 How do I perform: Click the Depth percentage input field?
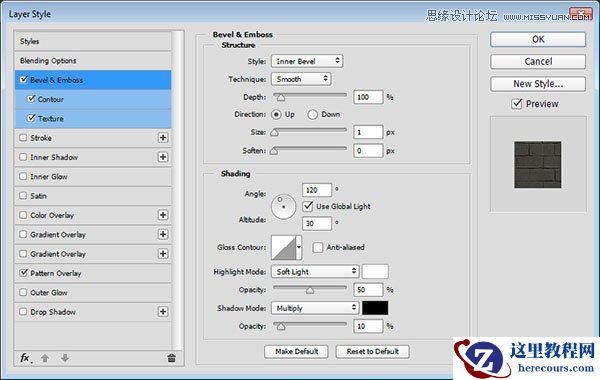pos(368,97)
